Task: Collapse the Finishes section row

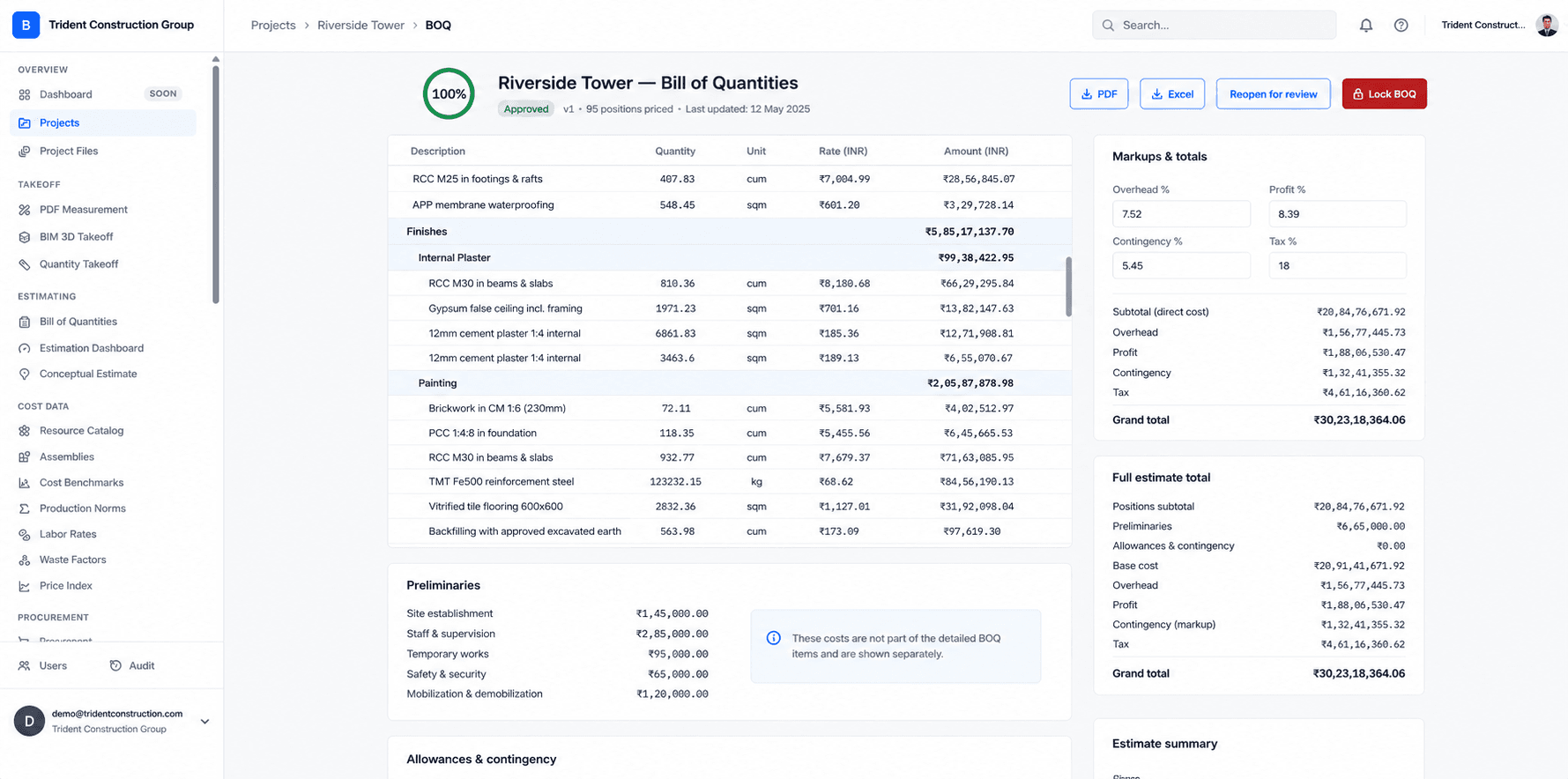Action: click(x=730, y=232)
